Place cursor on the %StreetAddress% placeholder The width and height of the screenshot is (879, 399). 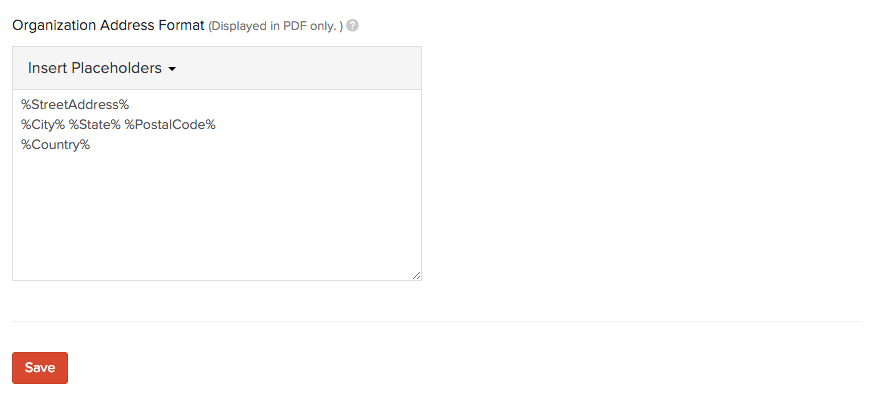pos(75,104)
